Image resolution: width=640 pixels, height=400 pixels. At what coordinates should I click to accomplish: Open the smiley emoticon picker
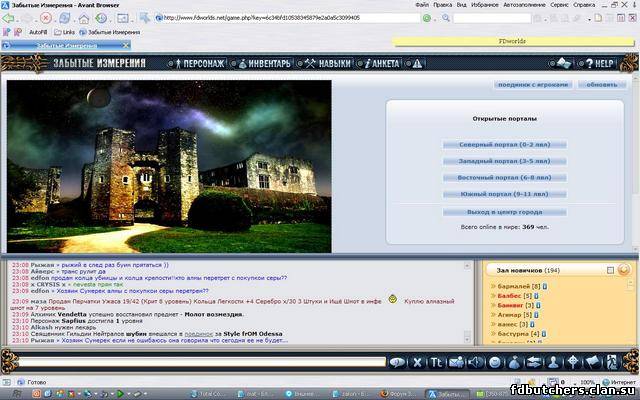coord(495,362)
